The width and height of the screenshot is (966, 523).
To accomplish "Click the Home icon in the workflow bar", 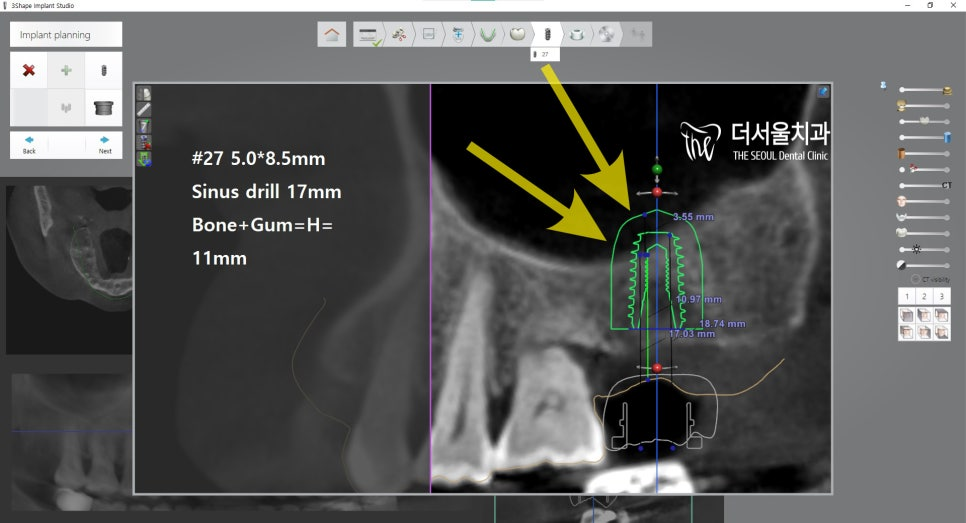I will 332,34.
